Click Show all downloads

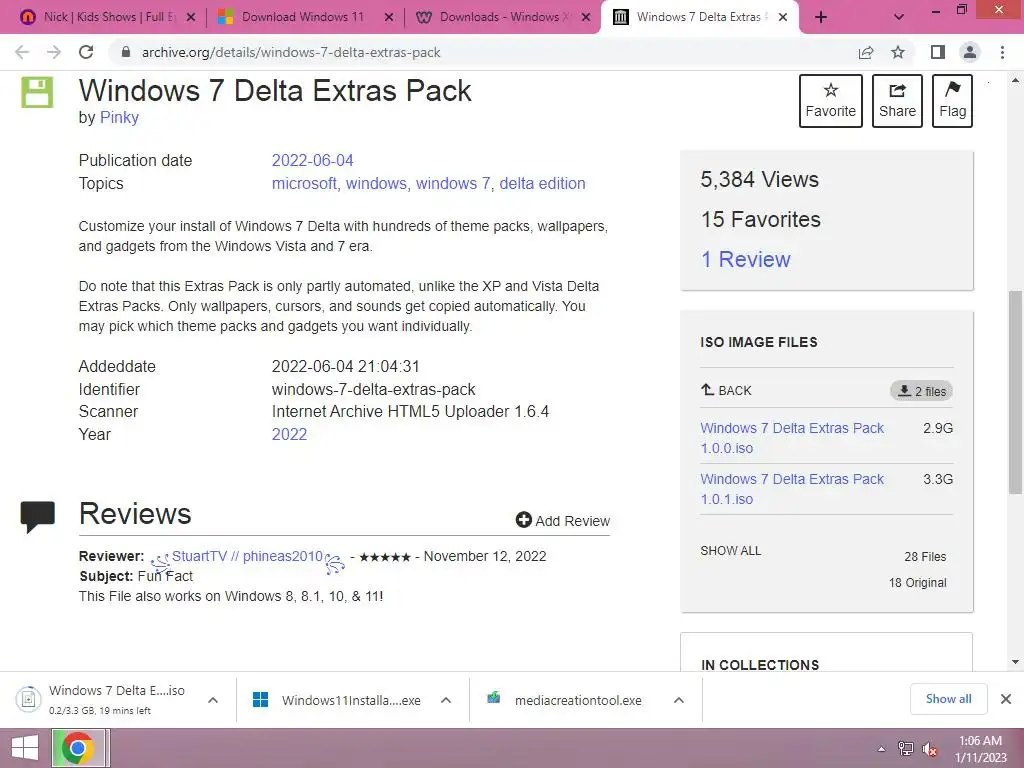coord(948,699)
